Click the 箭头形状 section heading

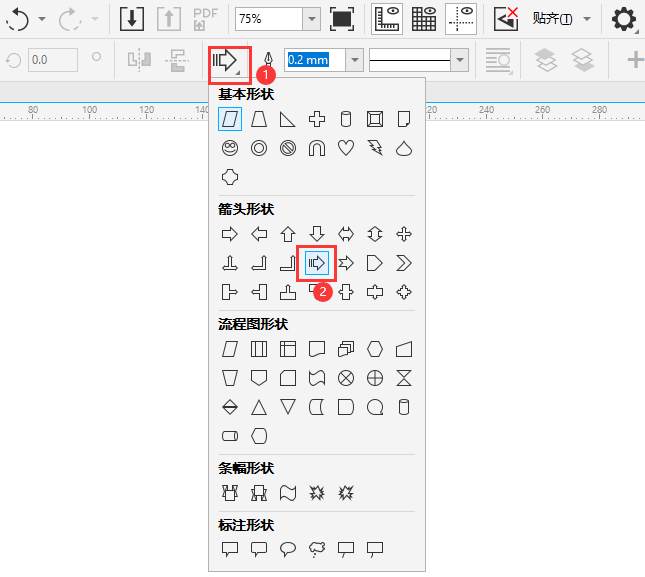coord(246,209)
